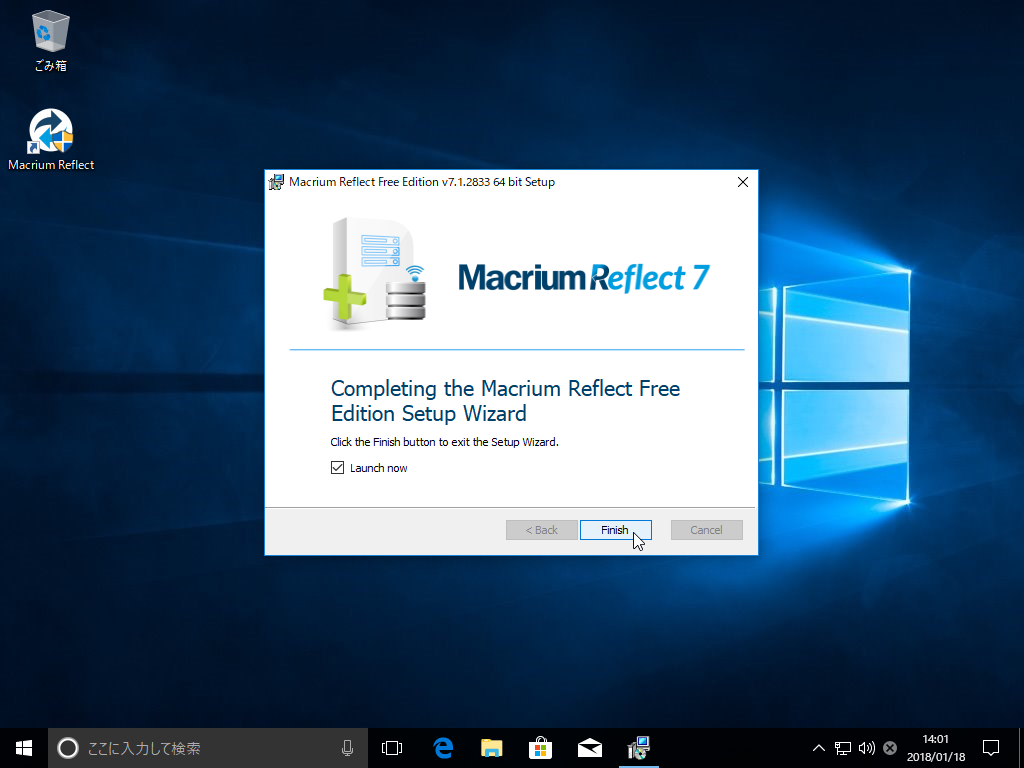The height and width of the screenshot is (768, 1024).
Task: Click the Cortana search box
Action: coord(208,748)
